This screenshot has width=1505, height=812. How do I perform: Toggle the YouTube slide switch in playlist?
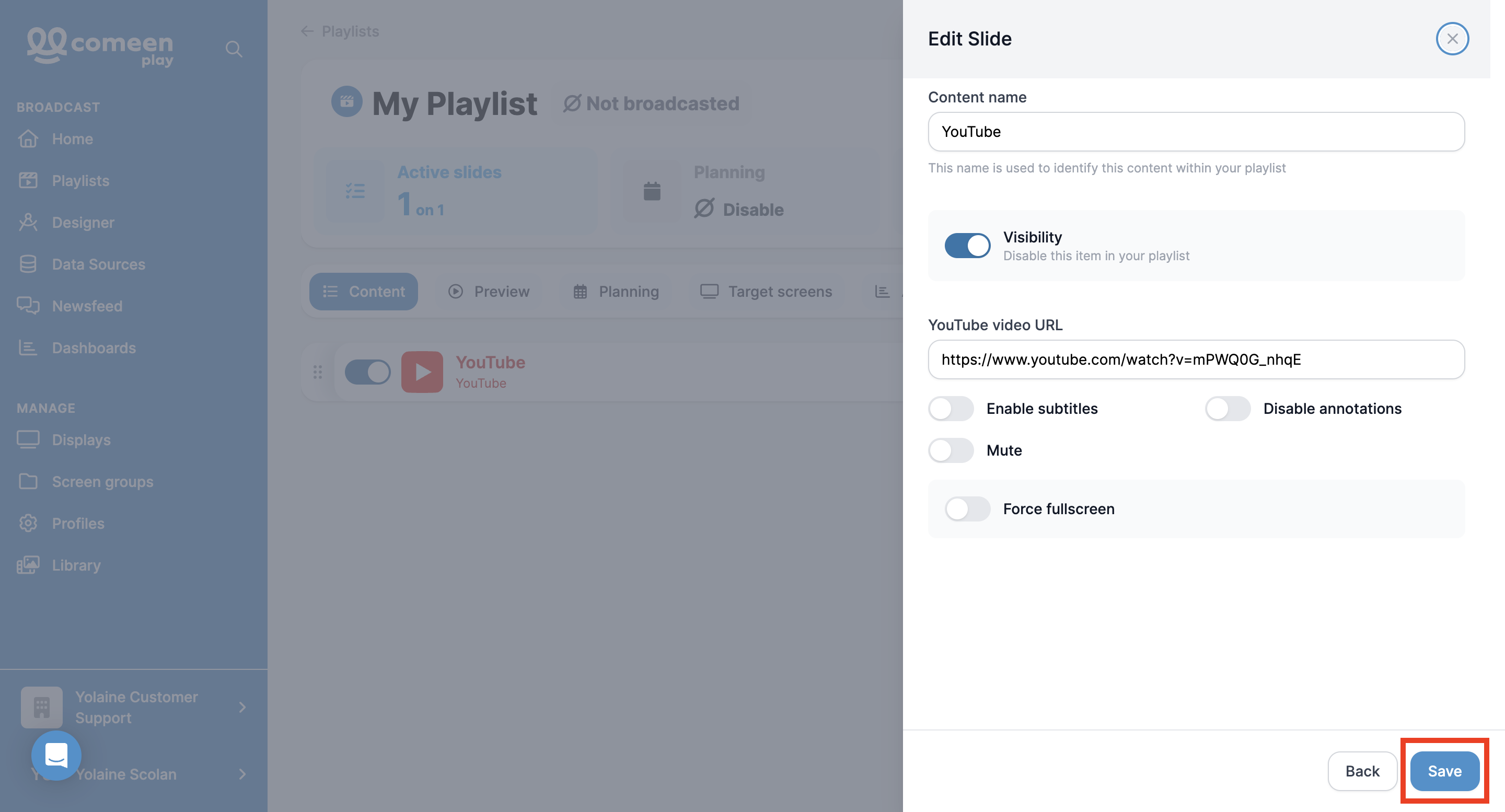point(367,372)
